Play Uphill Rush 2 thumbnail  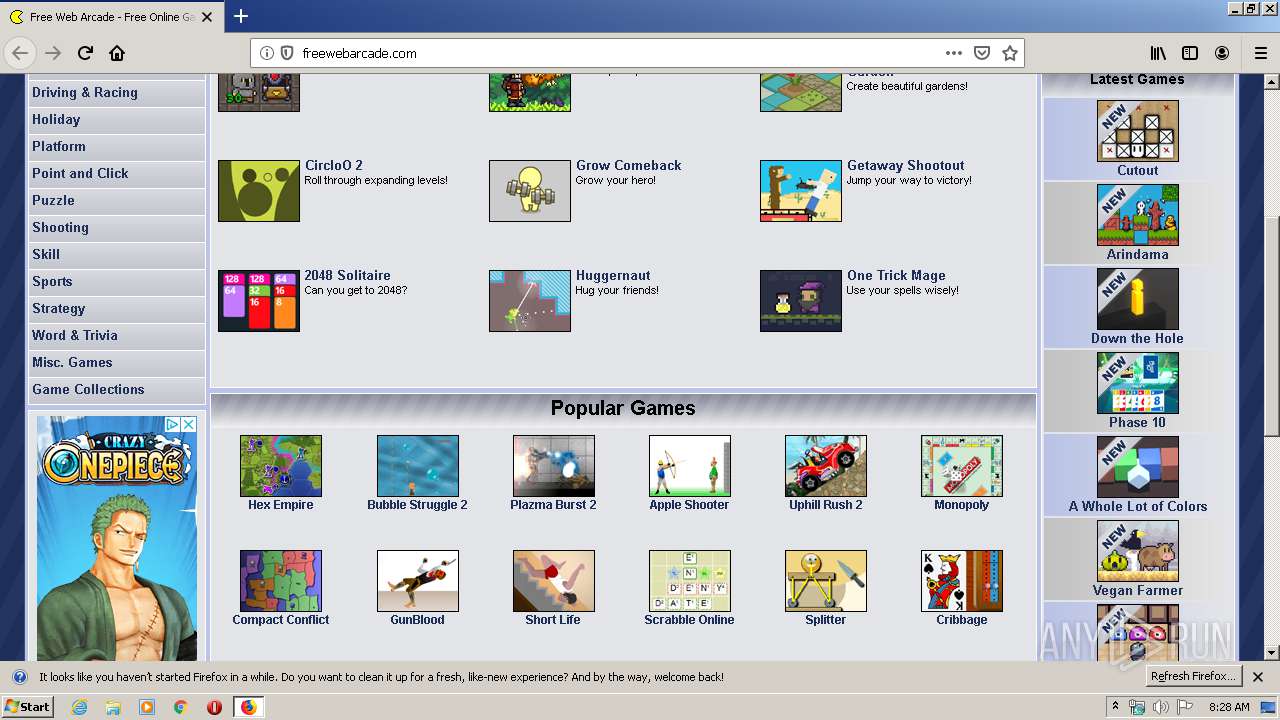click(x=826, y=466)
